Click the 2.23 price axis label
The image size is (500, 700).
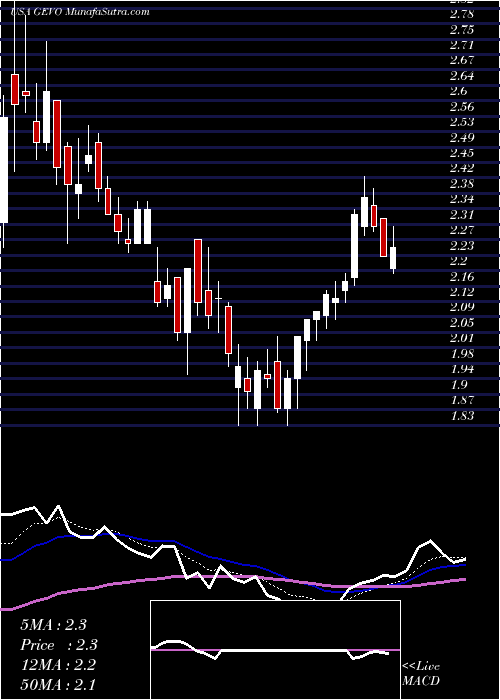462,246
